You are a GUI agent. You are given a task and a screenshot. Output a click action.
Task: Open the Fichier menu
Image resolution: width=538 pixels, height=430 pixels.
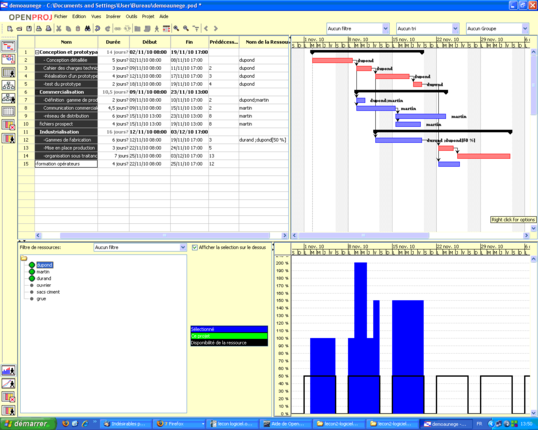point(61,16)
